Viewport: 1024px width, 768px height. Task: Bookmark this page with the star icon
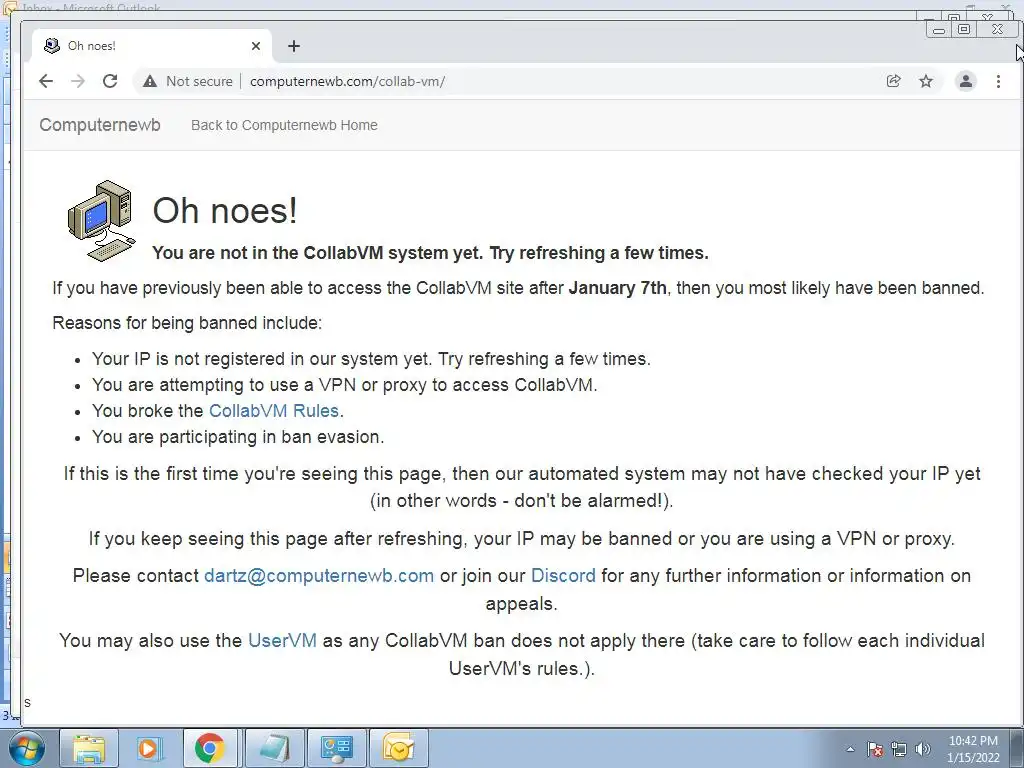926,81
